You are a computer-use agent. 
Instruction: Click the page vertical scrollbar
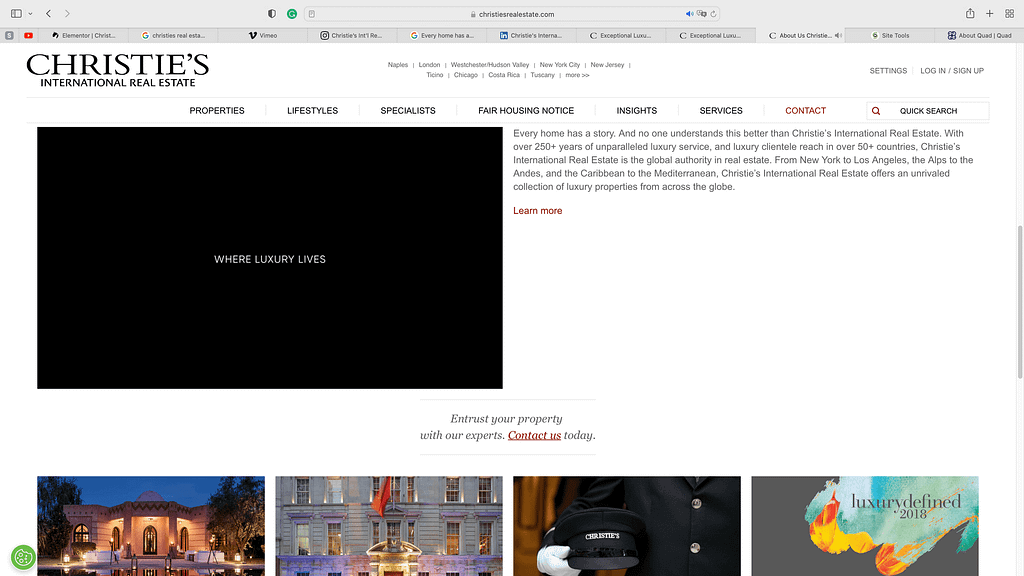[x=1019, y=302]
